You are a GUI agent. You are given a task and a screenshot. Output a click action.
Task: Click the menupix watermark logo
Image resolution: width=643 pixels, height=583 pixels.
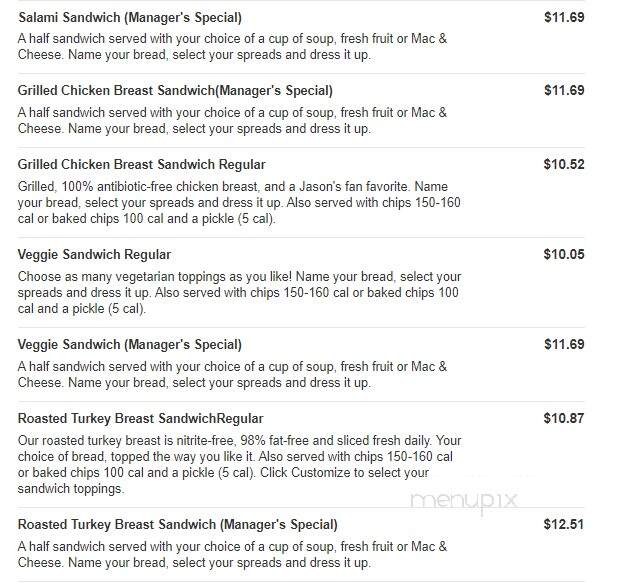464,501
